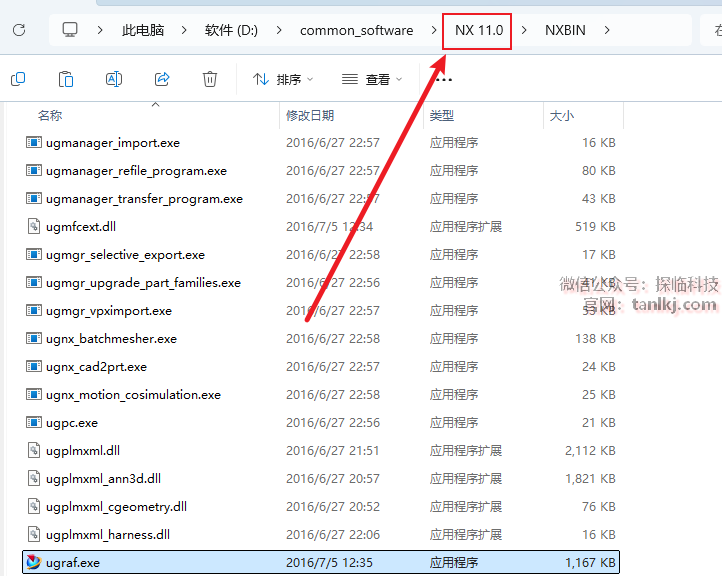The image size is (722, 581).
Task: Select the ugraf.exe application file
Action: pos(321,563)
